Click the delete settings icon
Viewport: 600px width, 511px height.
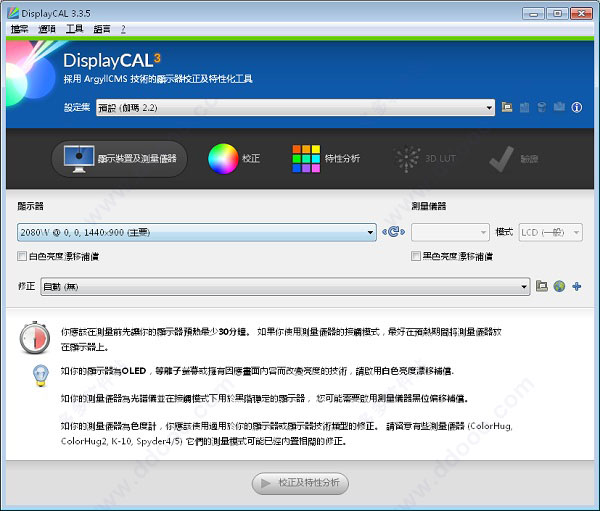coord(541,107)
